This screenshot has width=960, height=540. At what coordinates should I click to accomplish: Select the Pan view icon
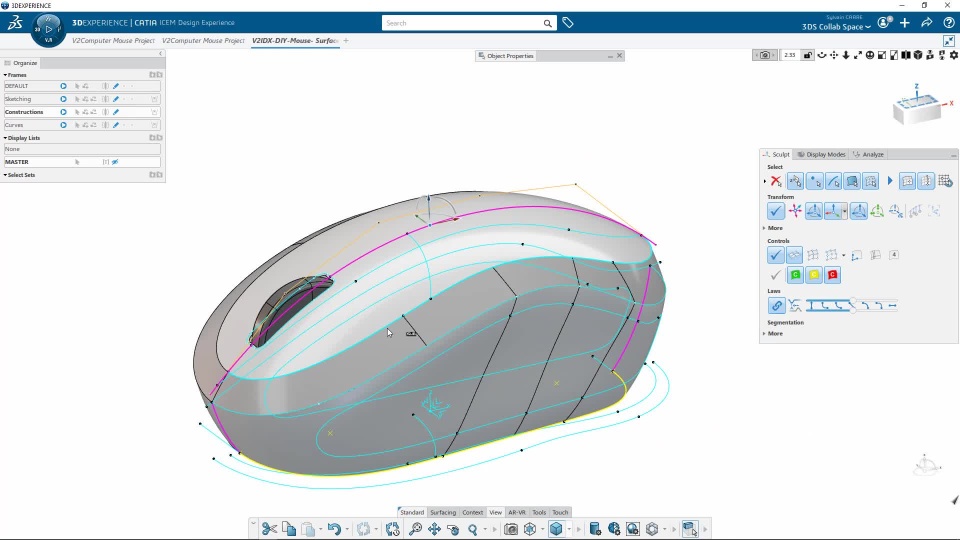coord(434,529)
